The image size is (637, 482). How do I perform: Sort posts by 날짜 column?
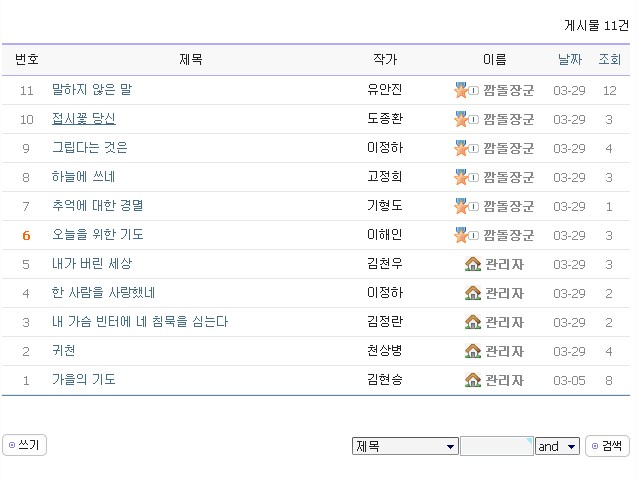click(x=569, y=60)
